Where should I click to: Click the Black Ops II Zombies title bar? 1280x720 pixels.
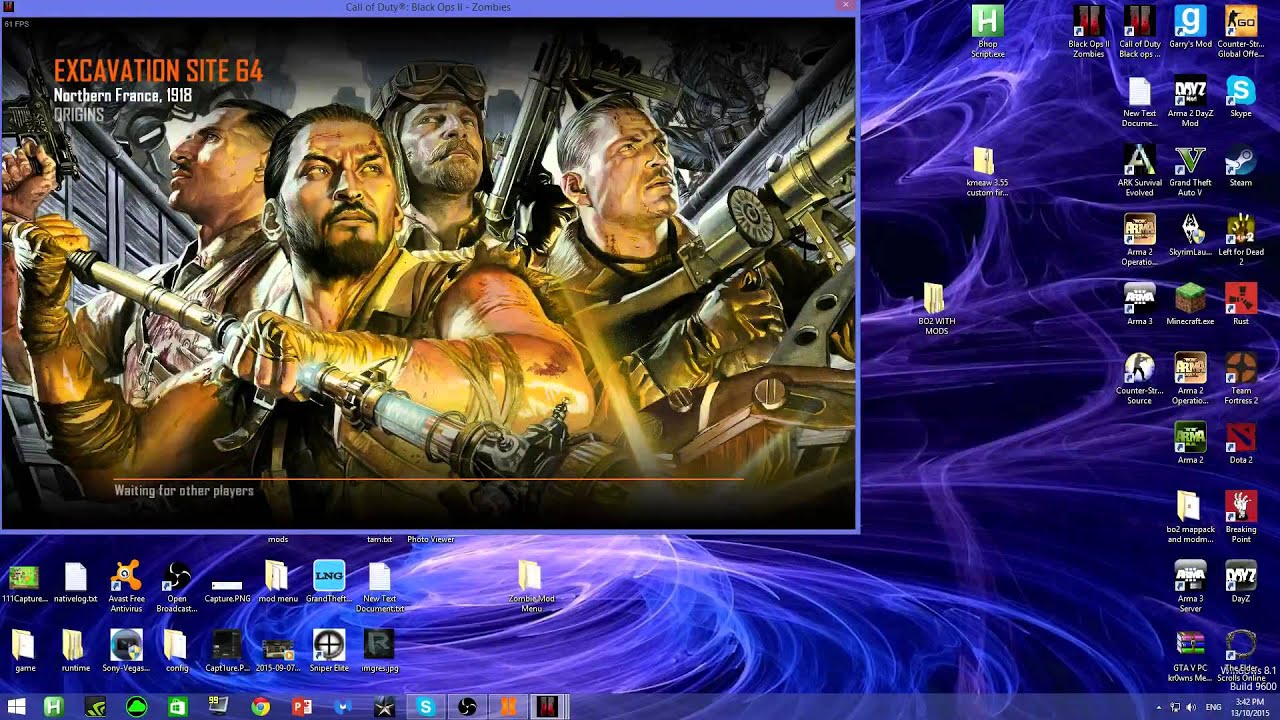coord(427,7)
